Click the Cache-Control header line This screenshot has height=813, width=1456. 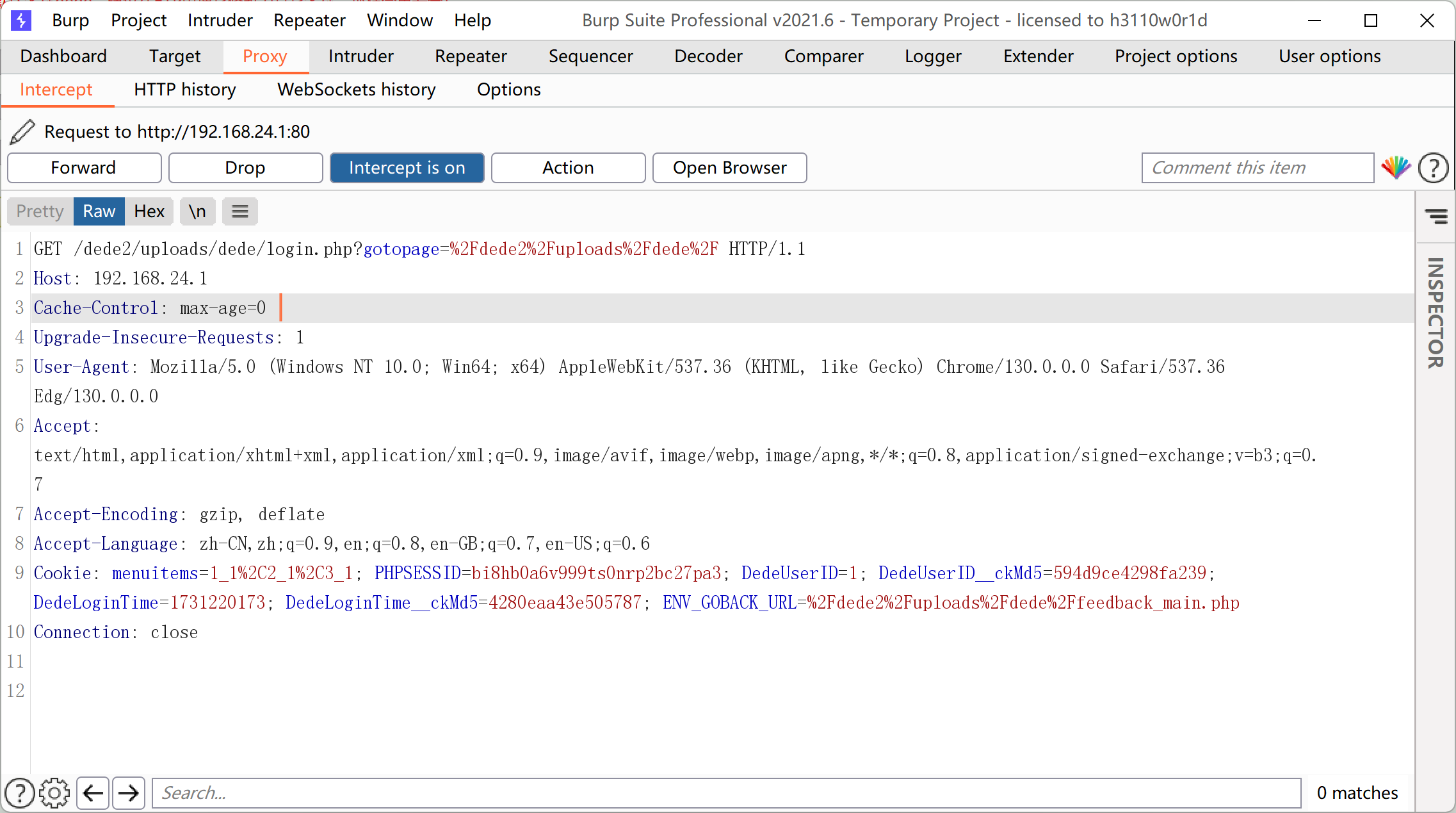click(x=150, y=308)
